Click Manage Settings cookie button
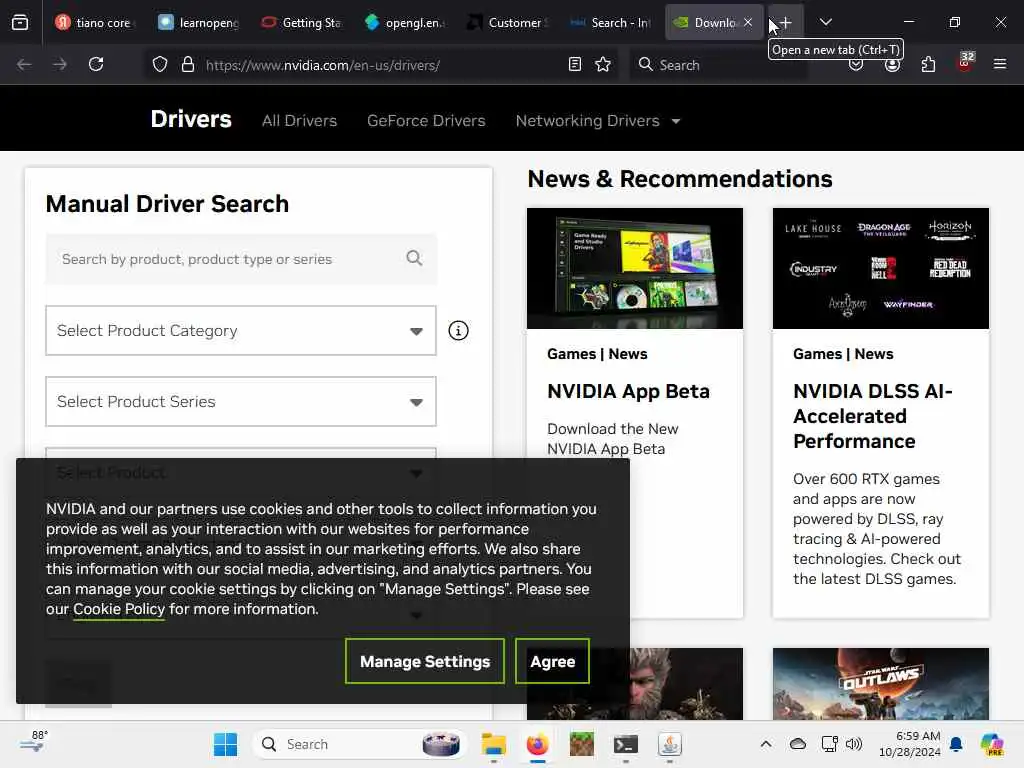This screenshot has width=1024, height=768. click(424, 662)
